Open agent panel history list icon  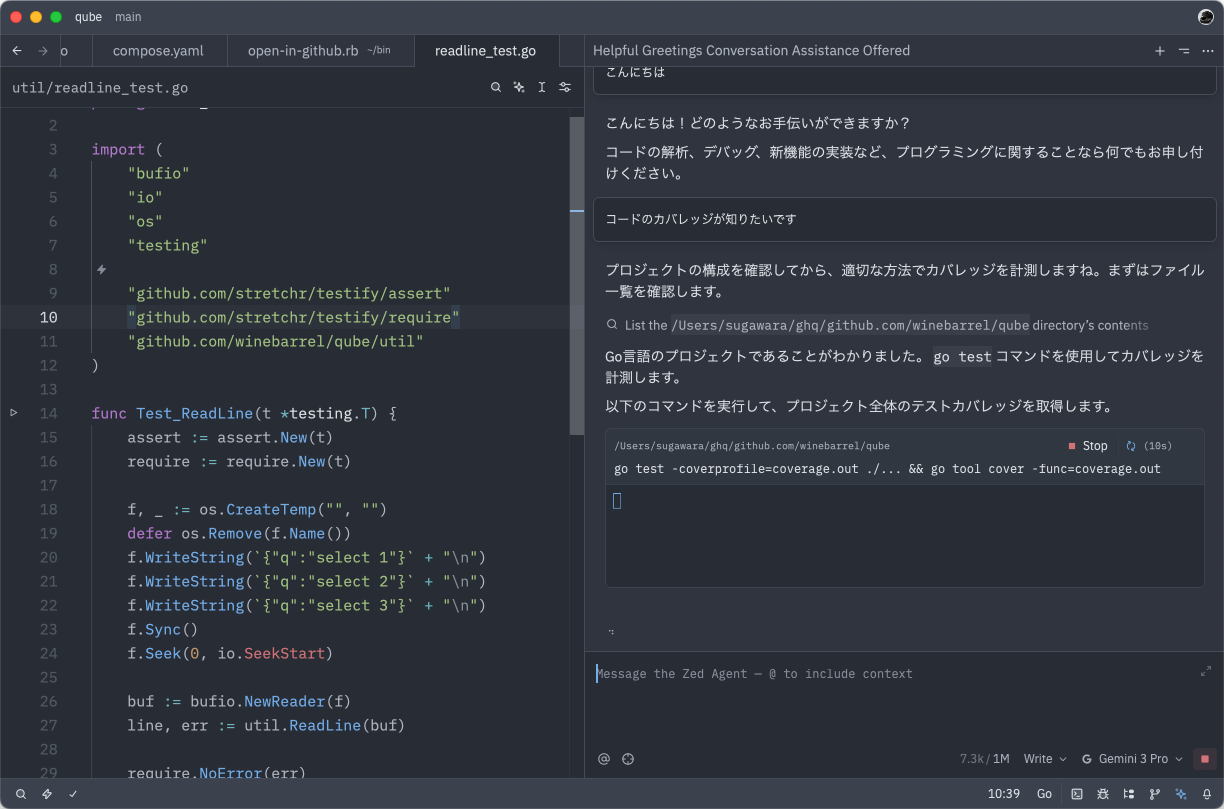[x=1183, y=51]
